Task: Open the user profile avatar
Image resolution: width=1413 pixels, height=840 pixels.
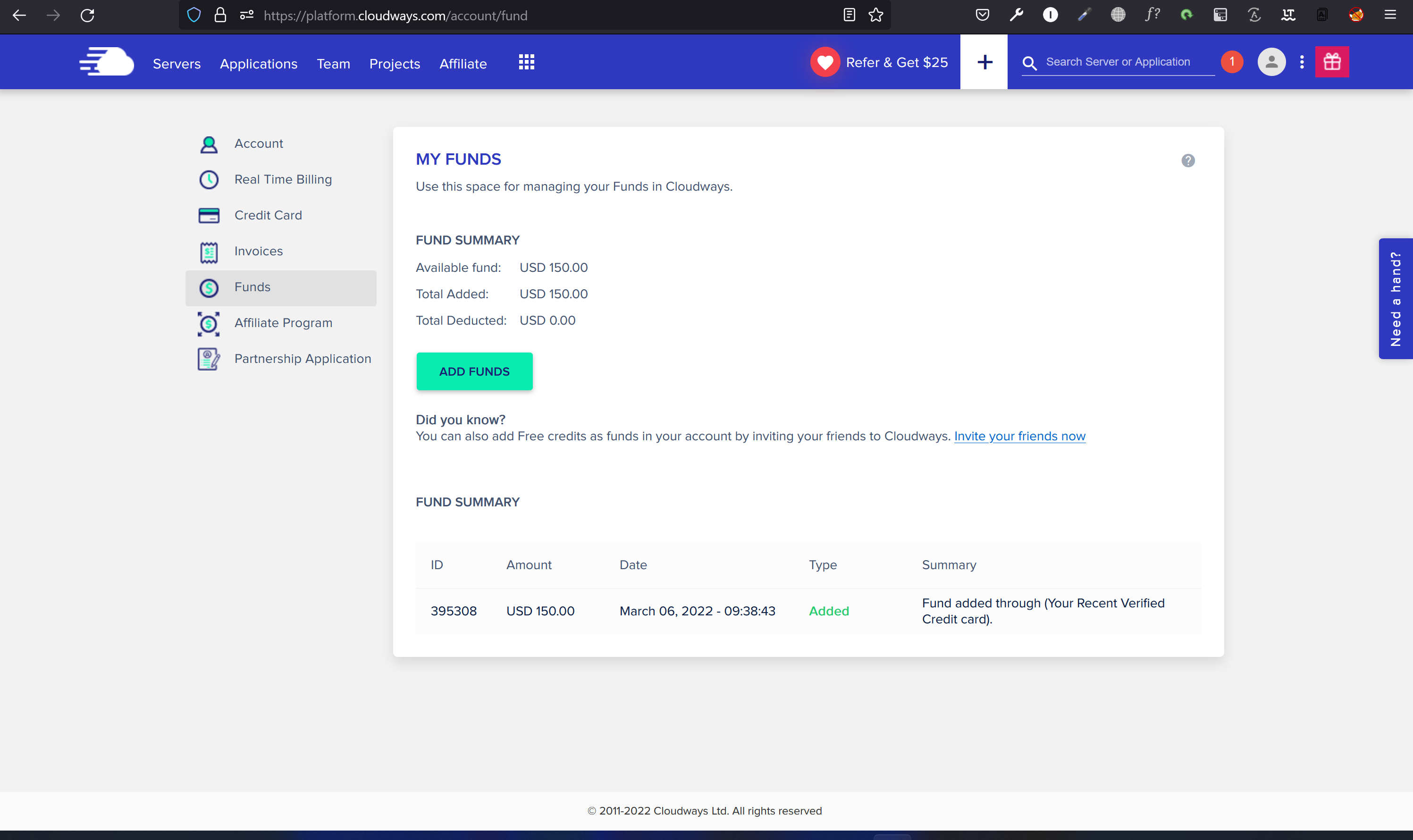Action: pyautogui.click(x=1271, y=62)
